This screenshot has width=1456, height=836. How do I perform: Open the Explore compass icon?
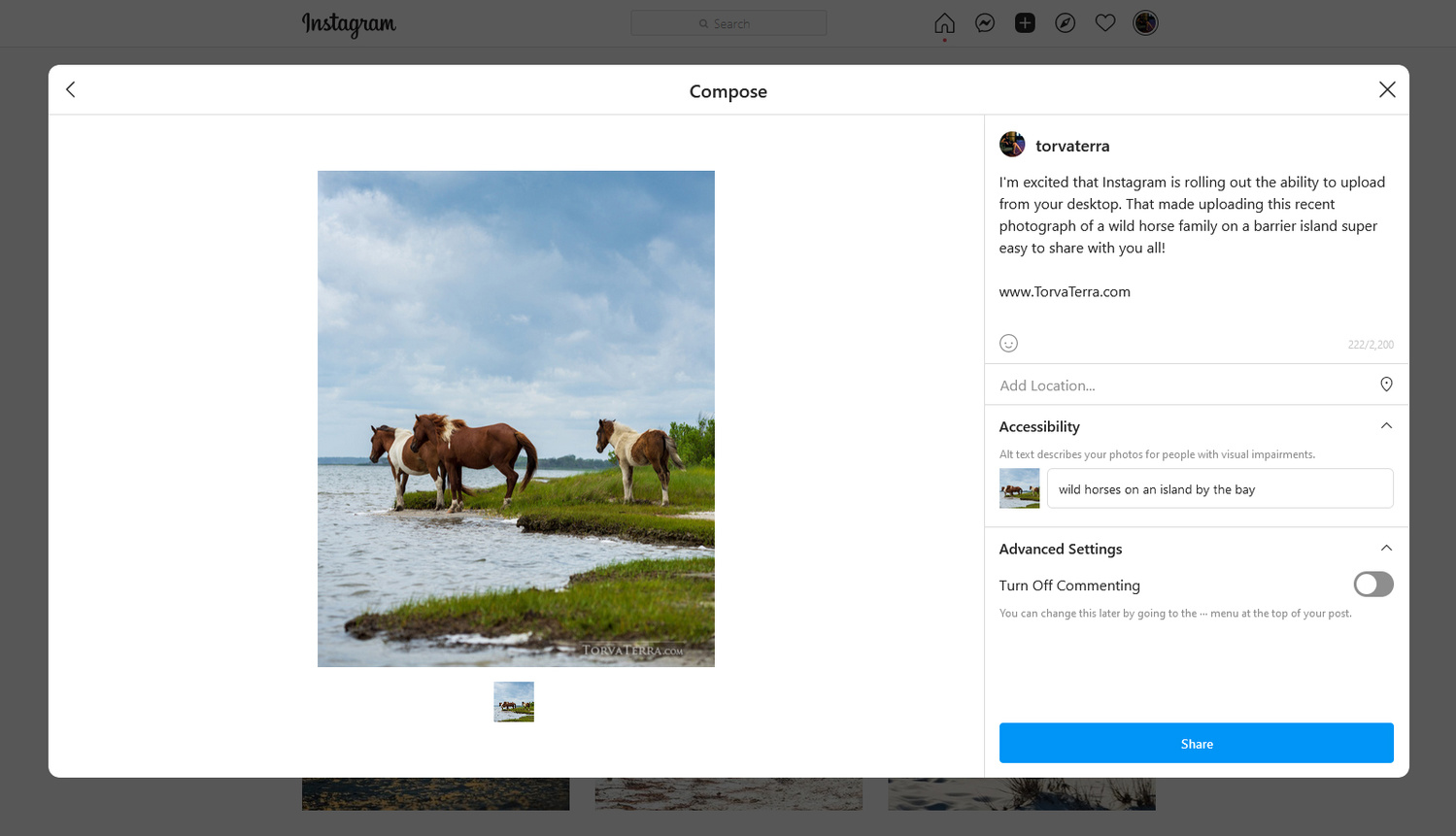pos(1066,23)
